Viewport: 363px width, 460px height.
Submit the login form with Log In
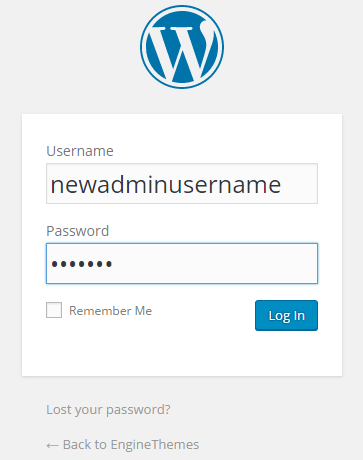286,315
